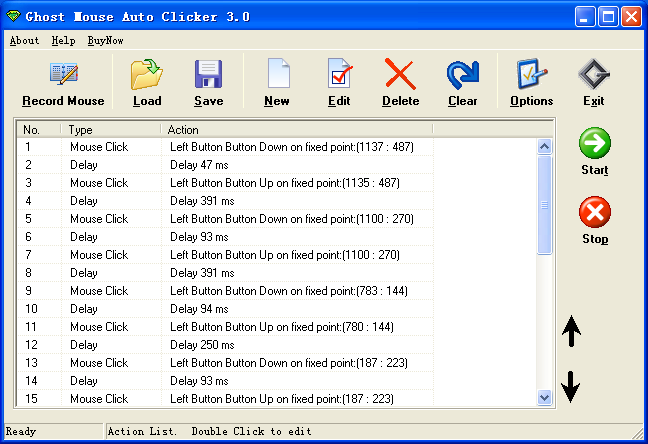Click the red X Delete icon
The width and height of the screenshot is (648, 444).
400,74
